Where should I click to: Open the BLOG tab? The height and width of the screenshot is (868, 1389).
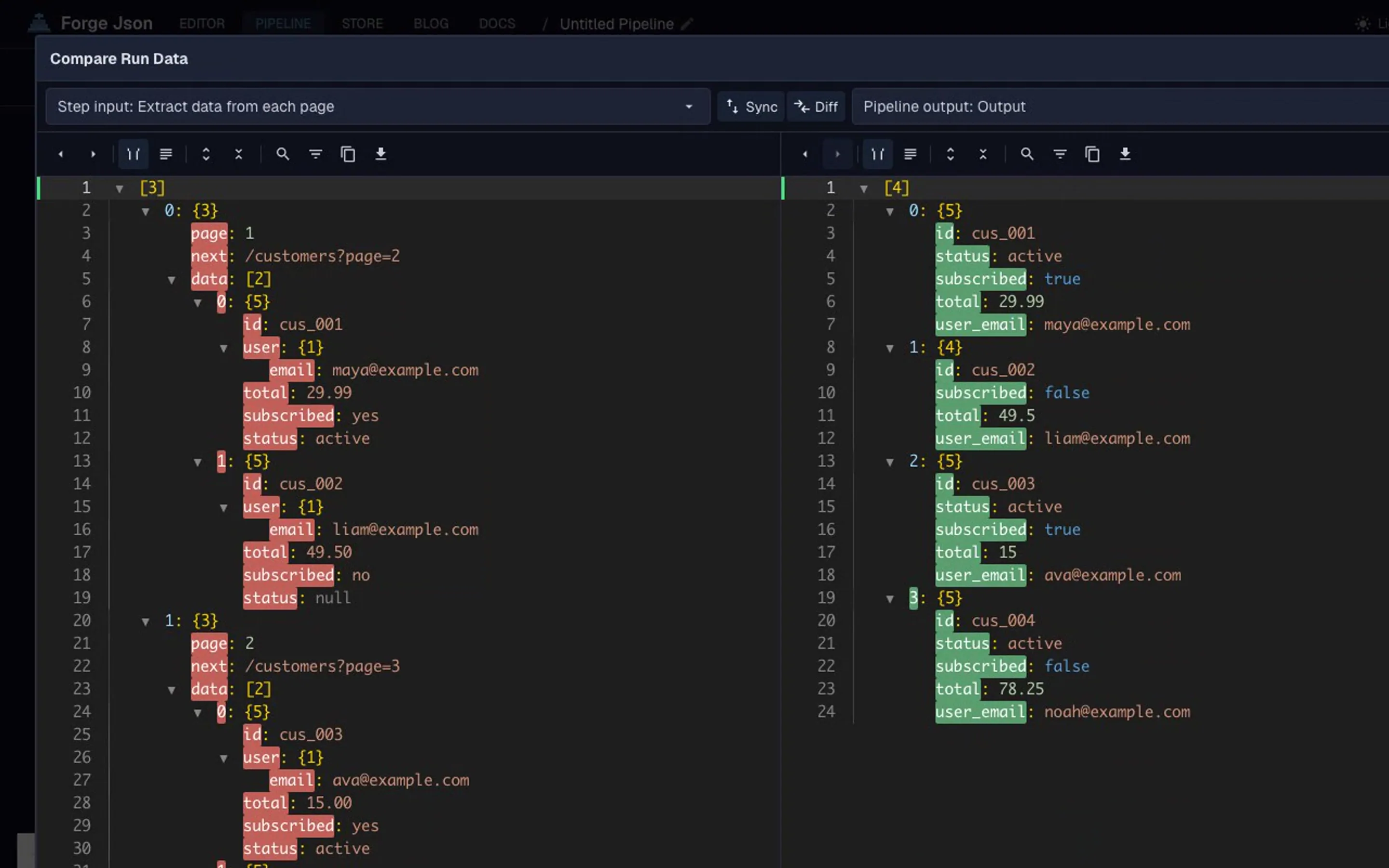[431, 24]
